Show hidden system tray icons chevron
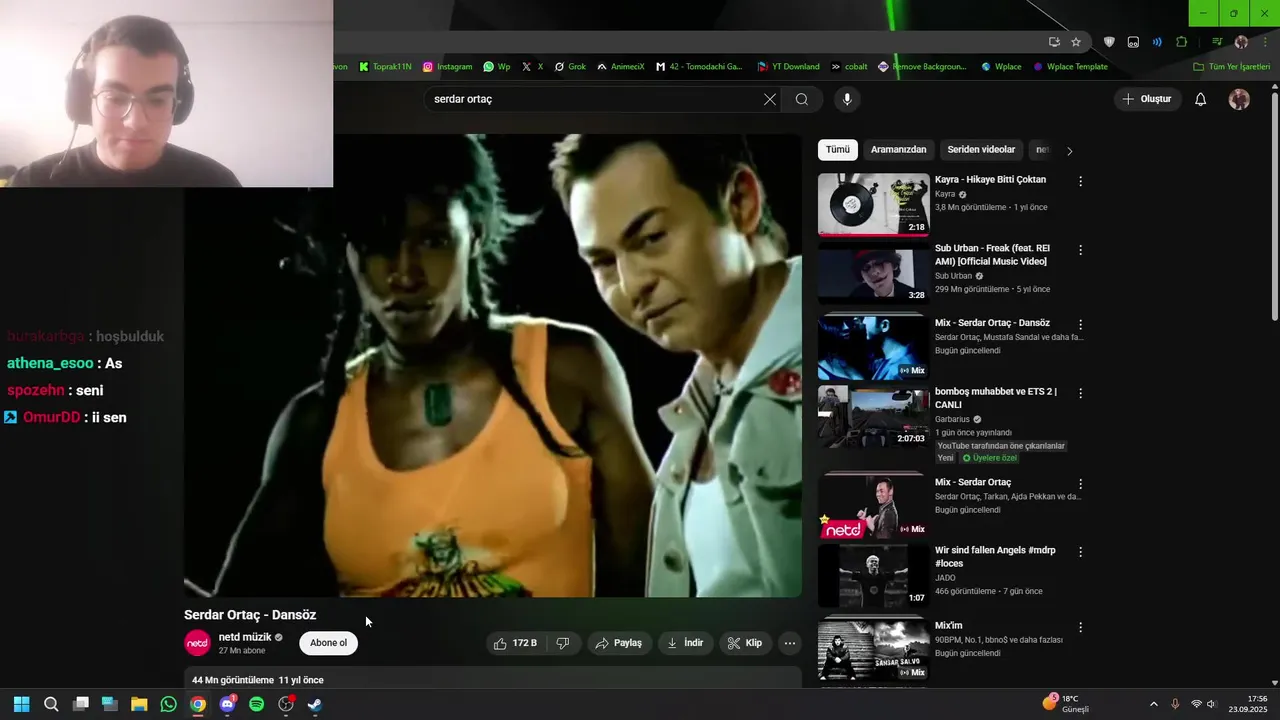This screenshot has height=720, width=1280. coord(1153,704)
